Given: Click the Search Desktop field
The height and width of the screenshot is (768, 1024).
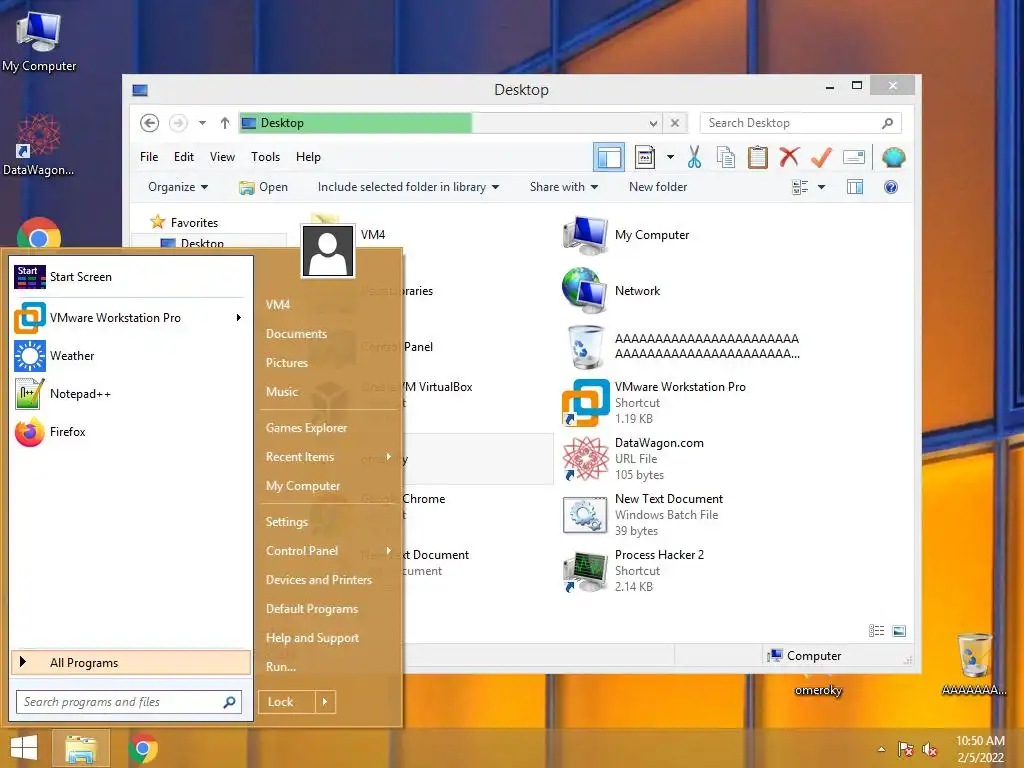Looking at the screenshot, I should 801,123.
